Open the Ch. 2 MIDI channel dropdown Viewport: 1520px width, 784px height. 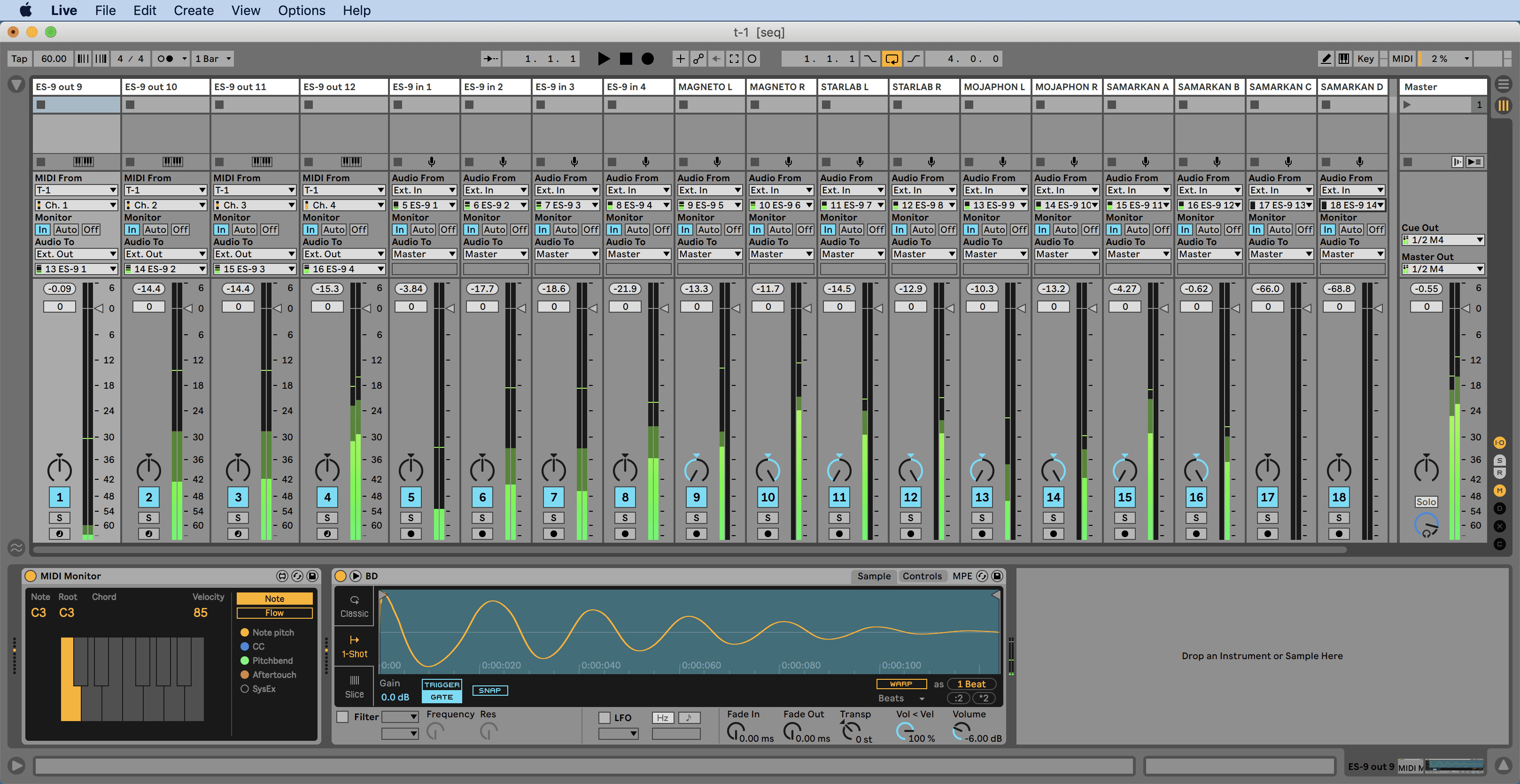tap(165, 205)
